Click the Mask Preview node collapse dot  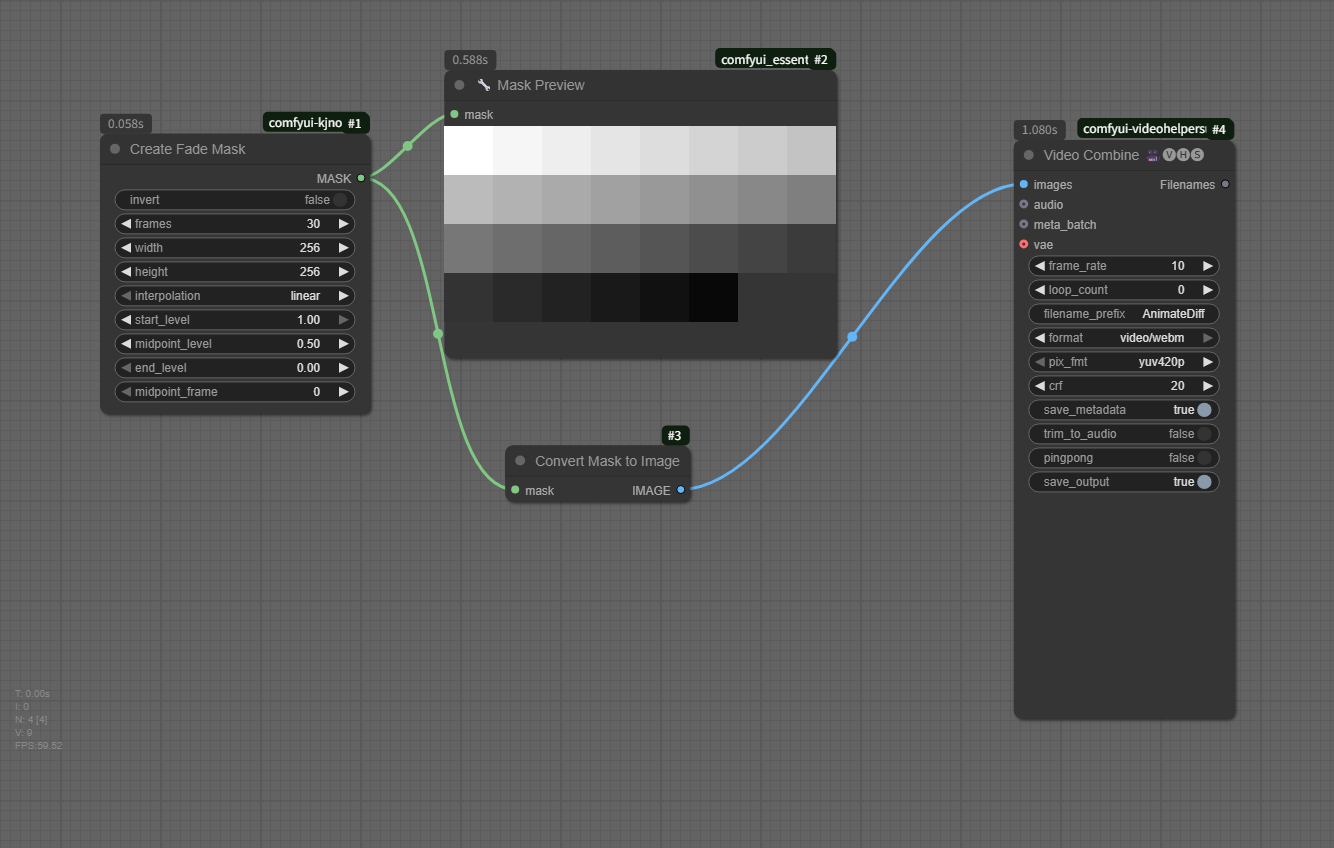460,85
